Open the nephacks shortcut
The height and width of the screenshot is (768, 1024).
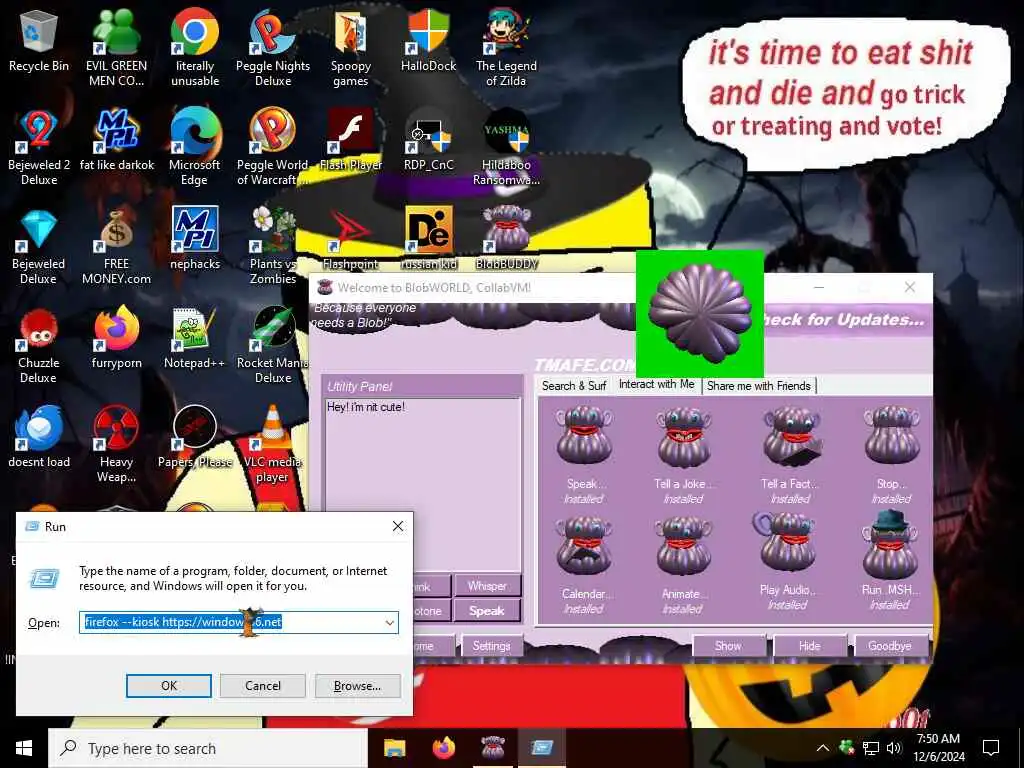pyautogui.click(x=195, y=239)
